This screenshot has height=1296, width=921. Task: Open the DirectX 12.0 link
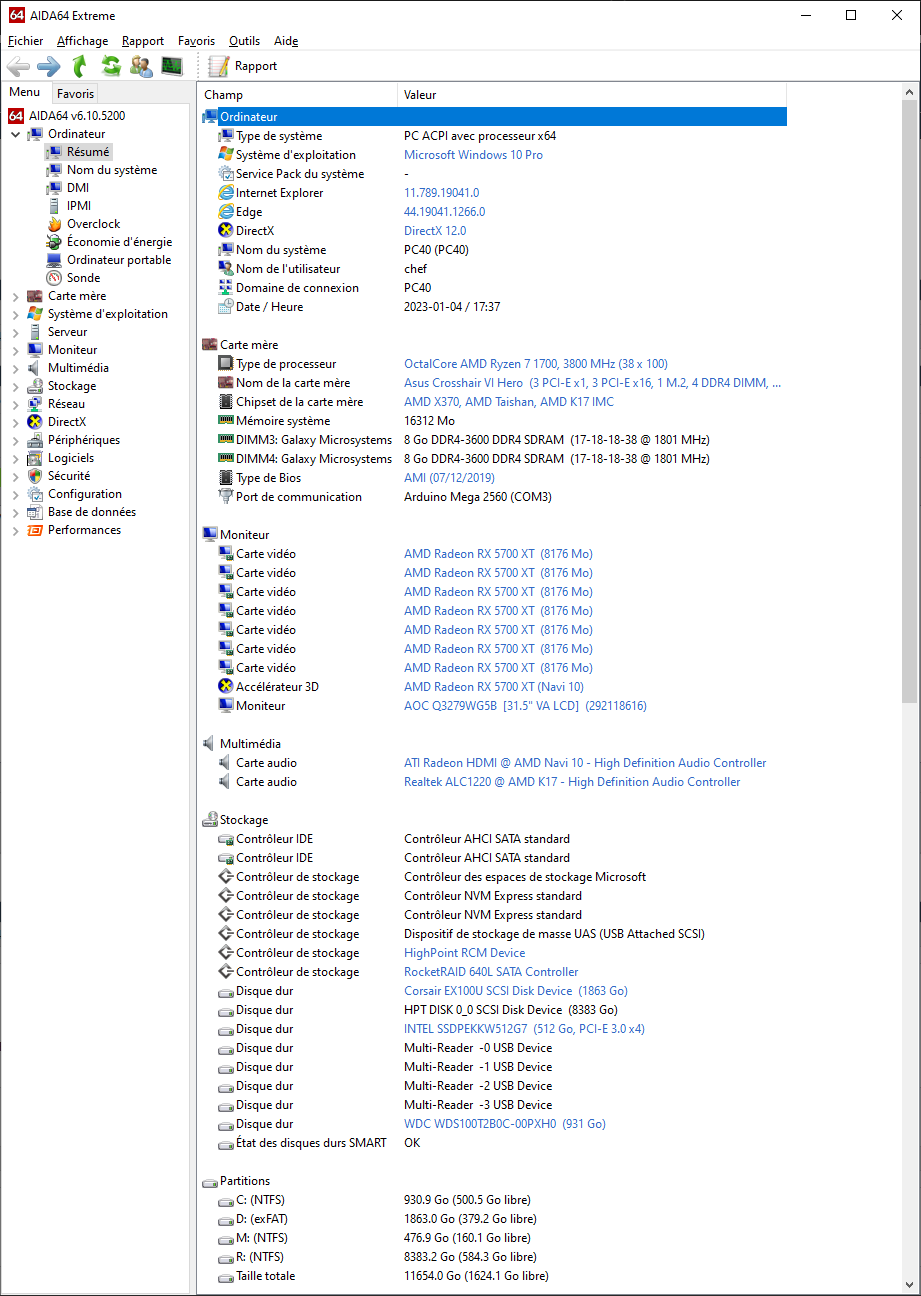pos(435,231)
